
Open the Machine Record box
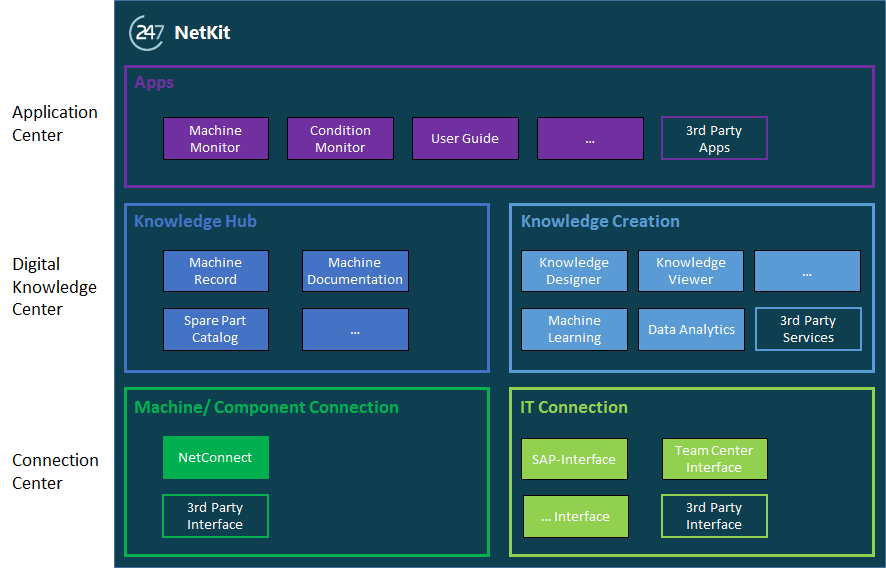pyautogui.click(x=216, y=271)
